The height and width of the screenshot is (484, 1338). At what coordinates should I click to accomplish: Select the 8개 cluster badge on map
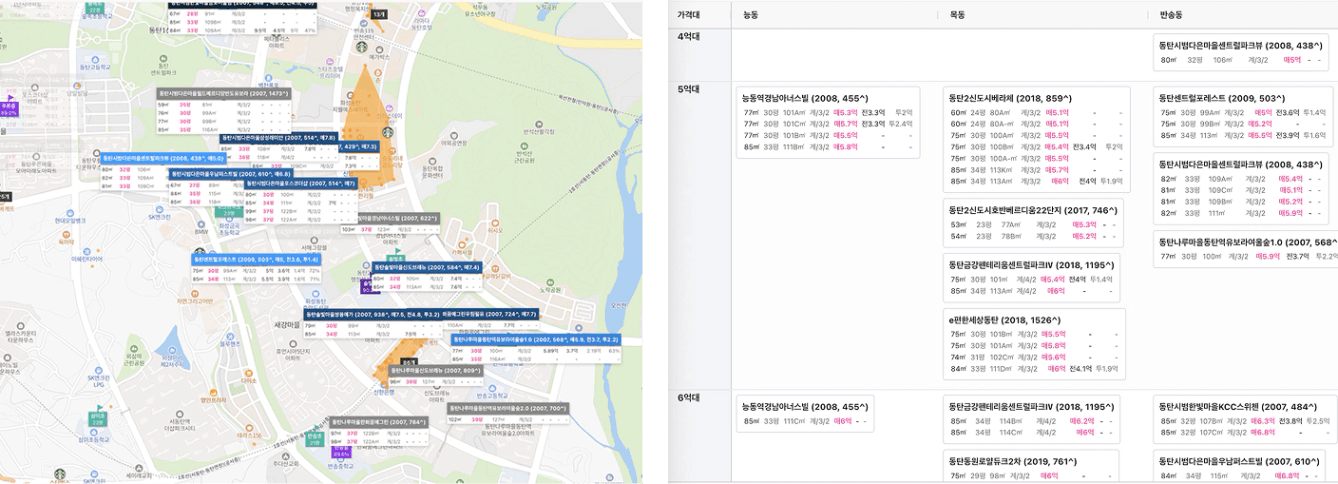coord(409,362)
